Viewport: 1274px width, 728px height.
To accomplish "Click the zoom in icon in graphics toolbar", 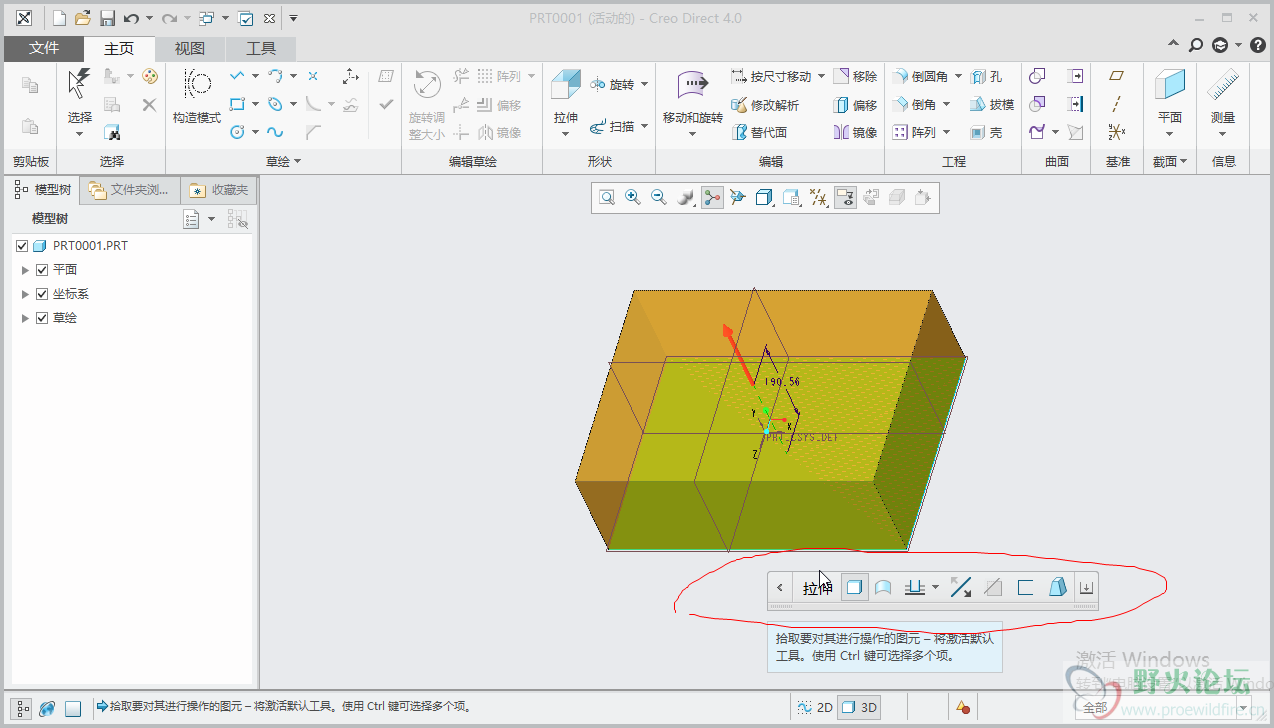I will 633,198.
